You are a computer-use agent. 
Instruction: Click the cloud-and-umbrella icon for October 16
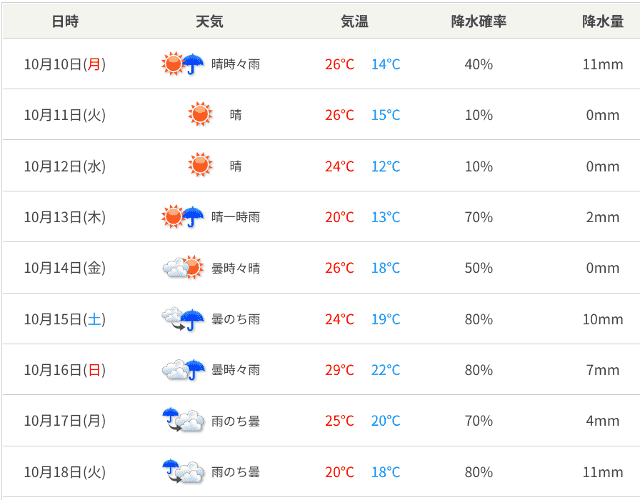pyautogui.click(x=183, y=370)
